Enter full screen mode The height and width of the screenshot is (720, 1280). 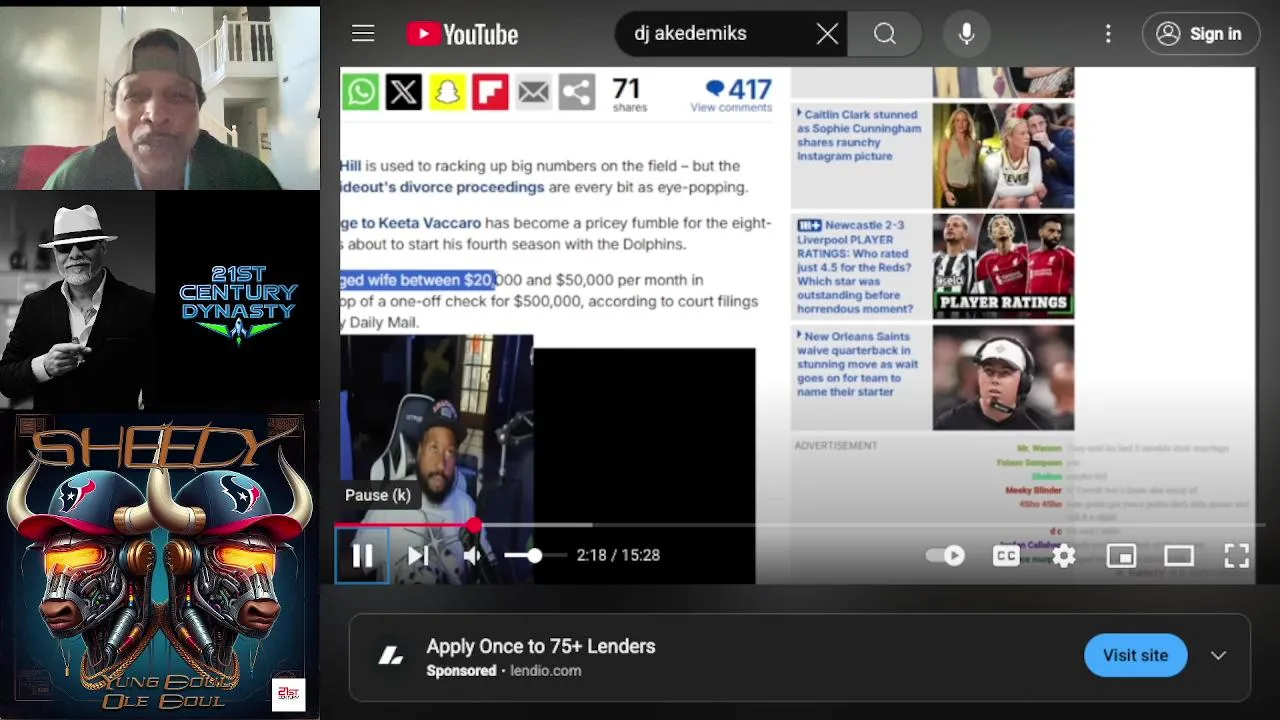click(x=1237, y=555)
